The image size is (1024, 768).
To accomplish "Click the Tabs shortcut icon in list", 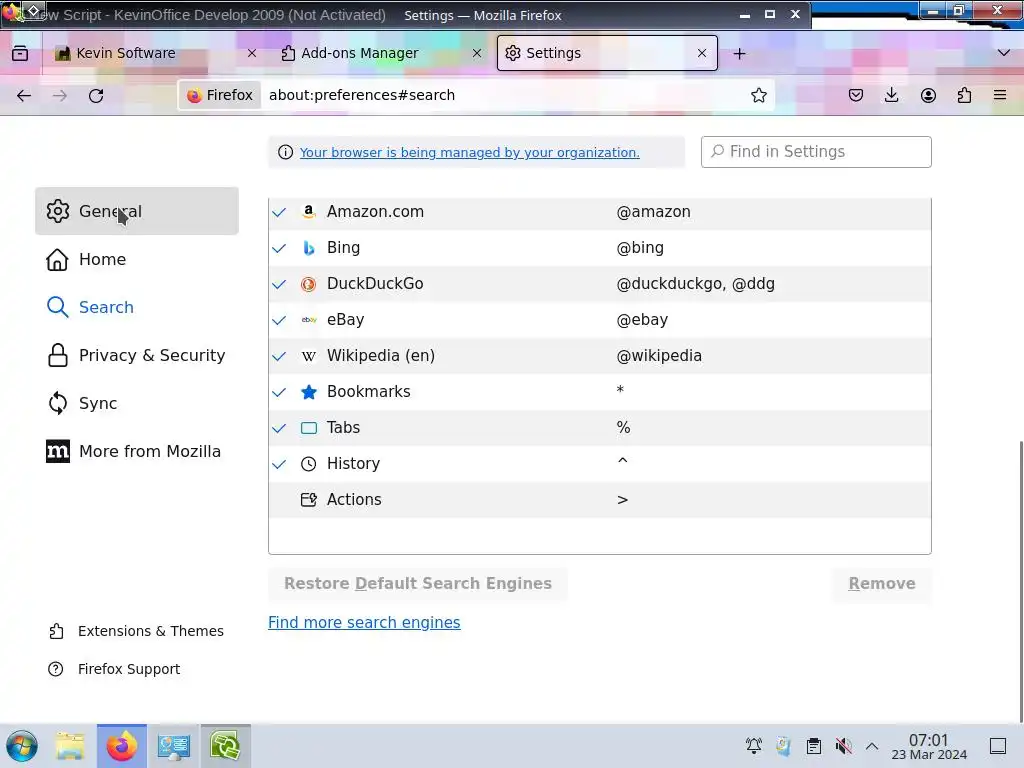I will [x=308, y=428].
